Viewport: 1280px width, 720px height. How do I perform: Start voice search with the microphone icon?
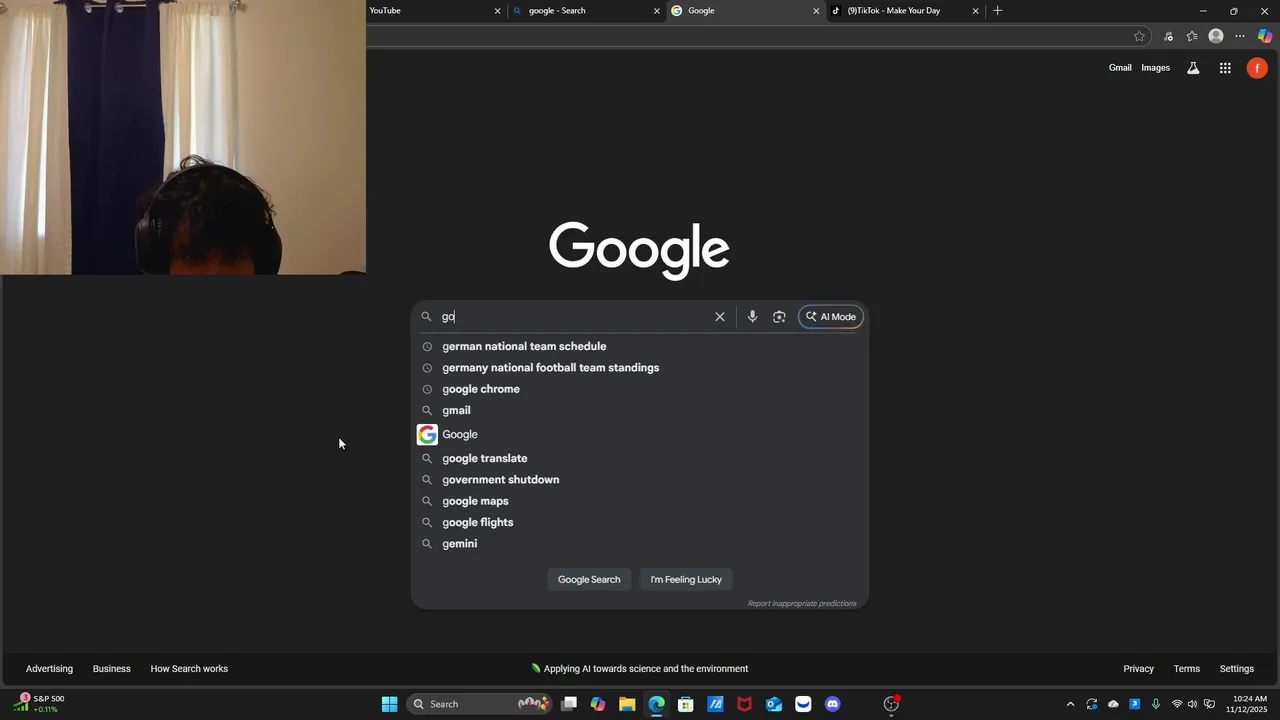pos(752,317)
